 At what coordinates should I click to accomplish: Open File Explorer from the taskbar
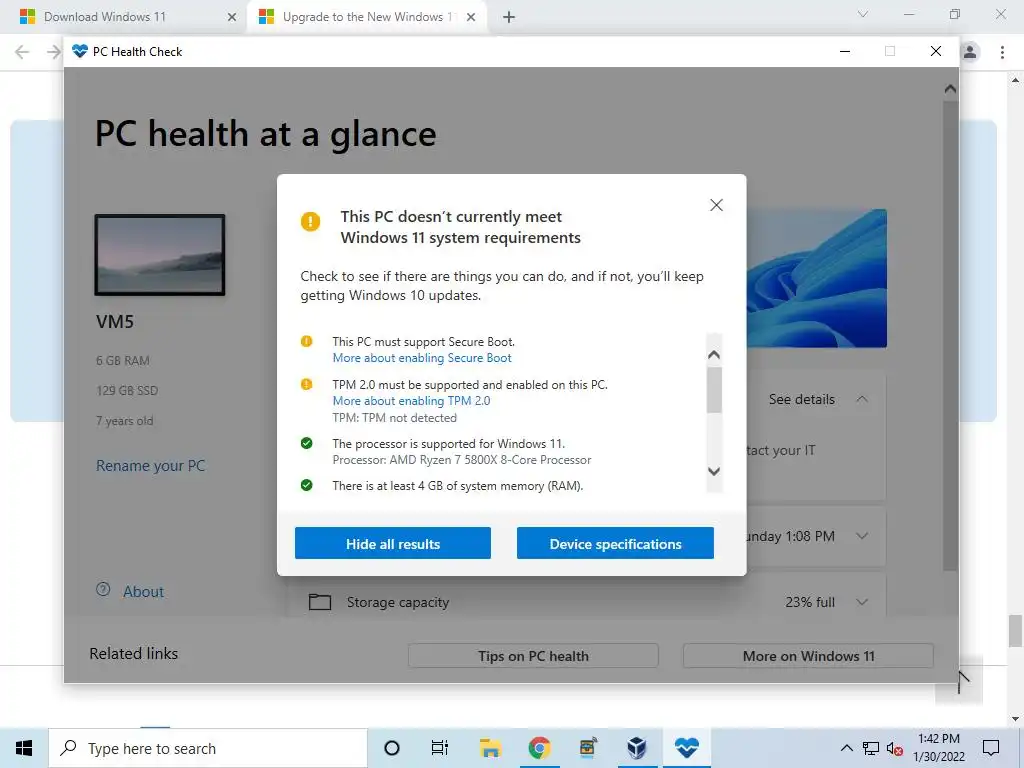pos(490,748)
